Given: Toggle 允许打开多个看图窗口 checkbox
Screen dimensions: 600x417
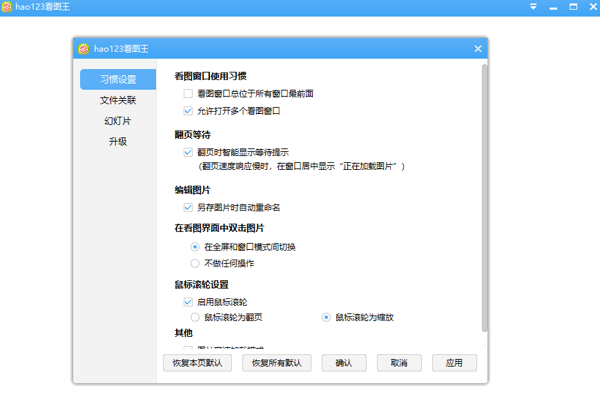Looking at the screenshot, I should [x=188, y=111].
